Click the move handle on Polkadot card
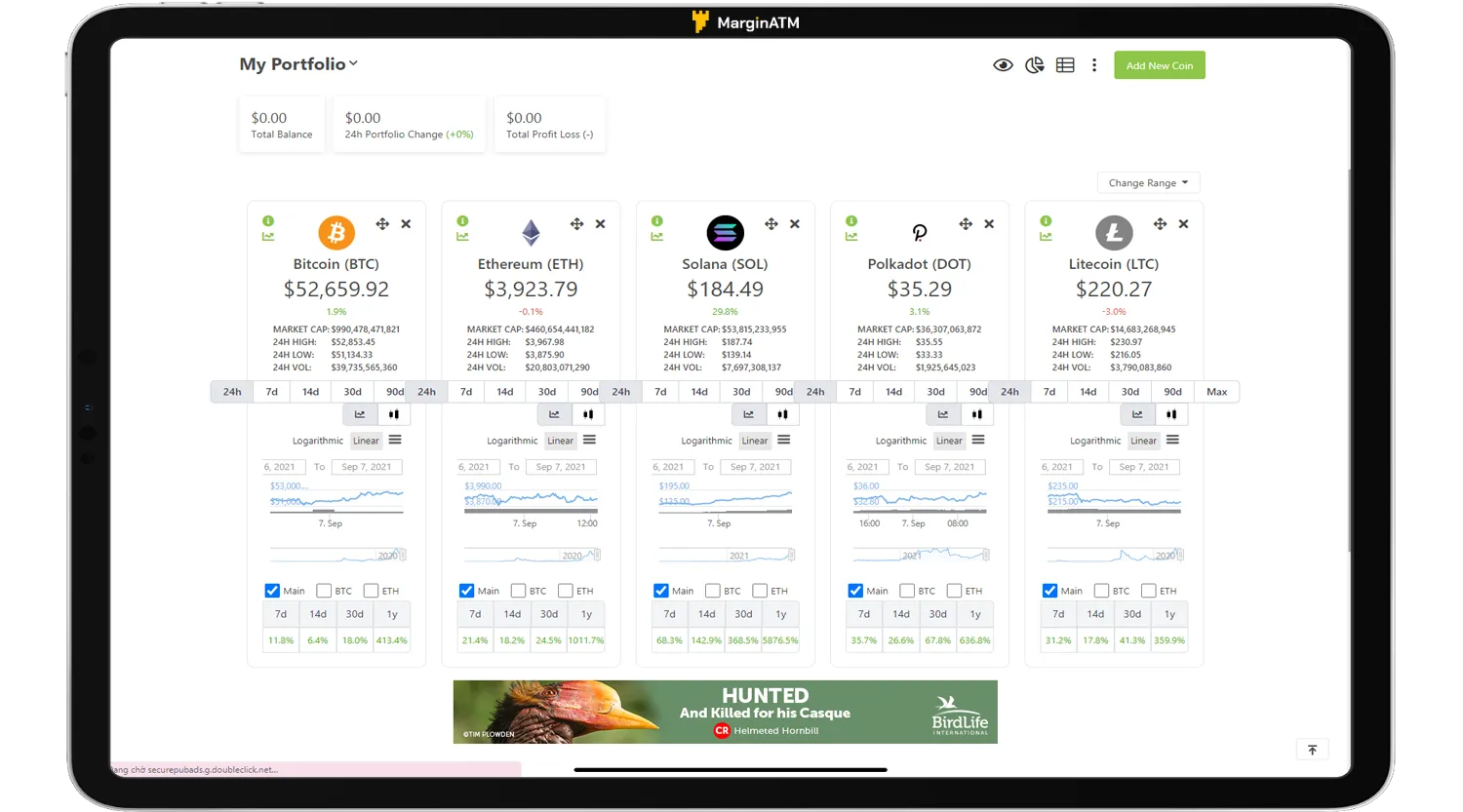Image resolution: width=1463 pixels, height=812 pixels. pos(966,224)
